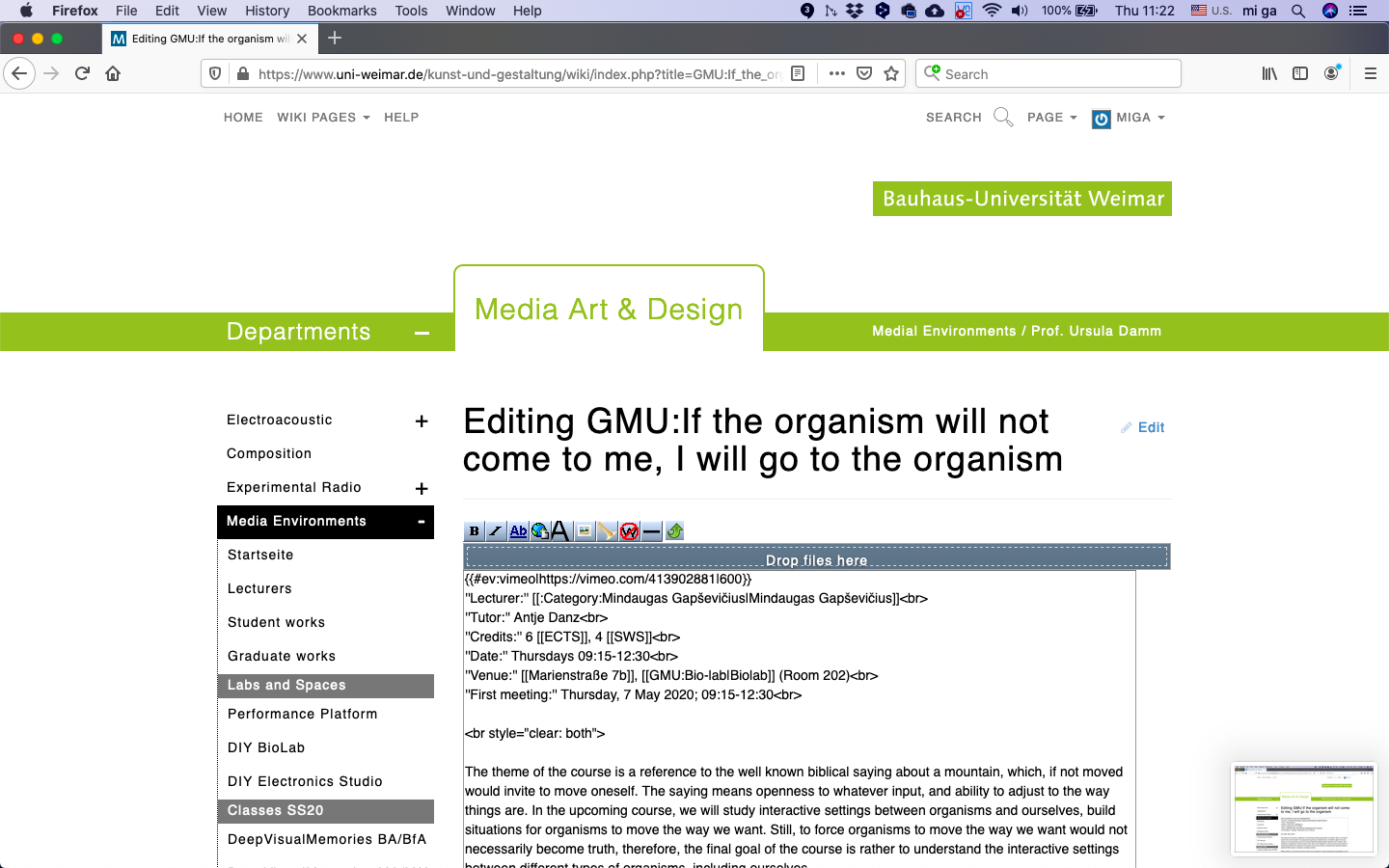Insert headline with large A icon
1389x868 pixels.
[560, 531]
